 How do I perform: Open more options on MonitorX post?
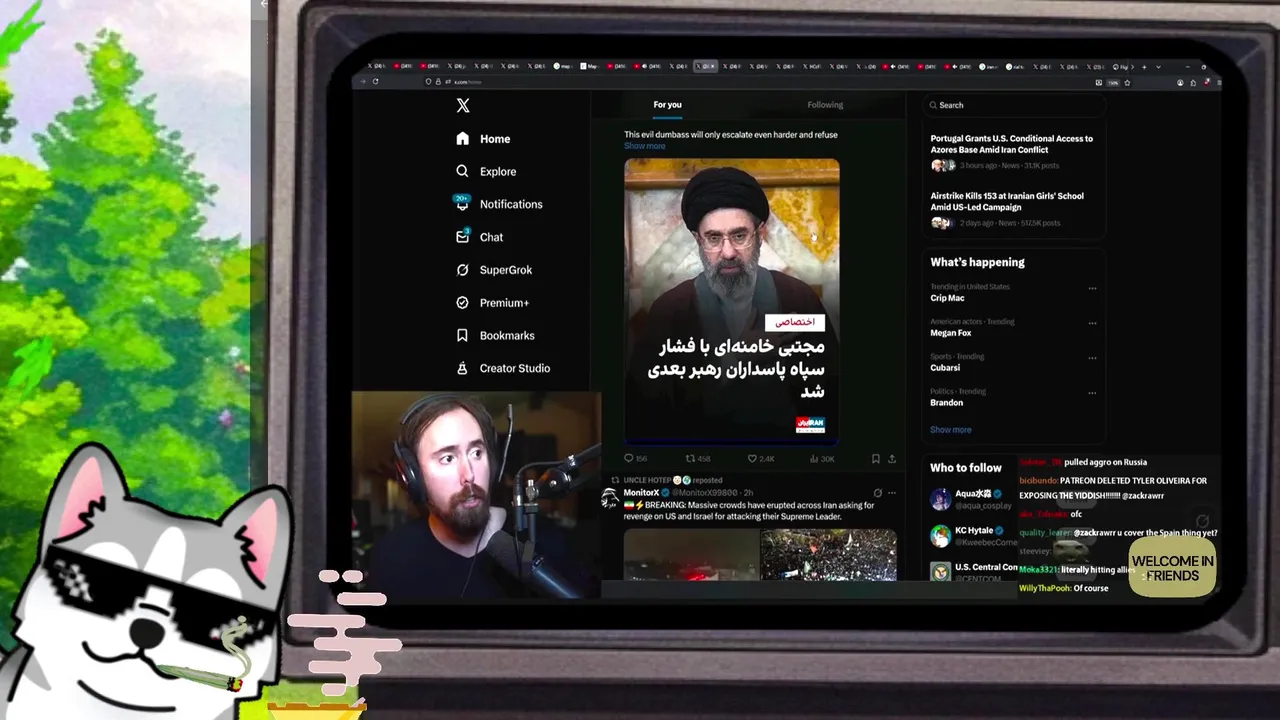point(892,493)
